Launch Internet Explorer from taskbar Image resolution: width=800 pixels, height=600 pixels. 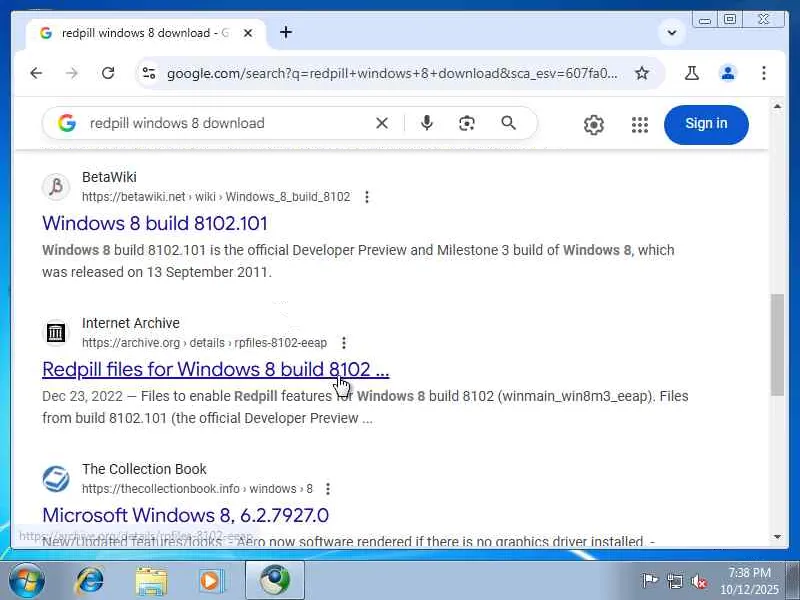click(90, 581)
